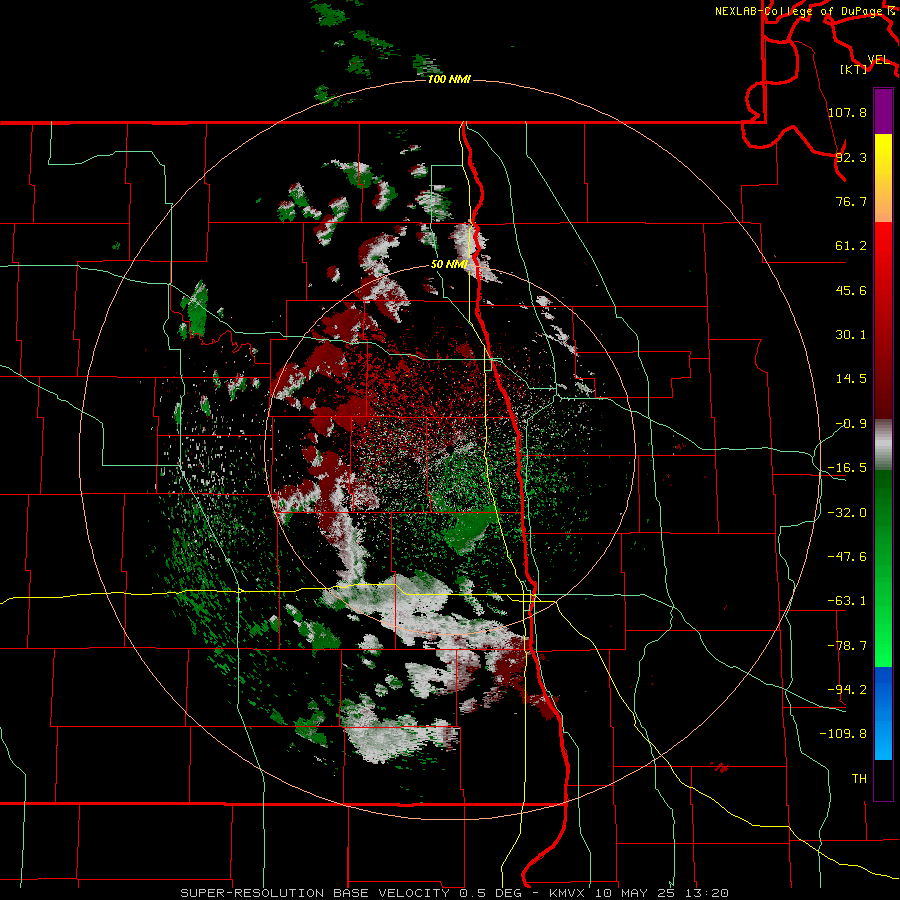Click the 14.5 legend value

tap(851, 379)
